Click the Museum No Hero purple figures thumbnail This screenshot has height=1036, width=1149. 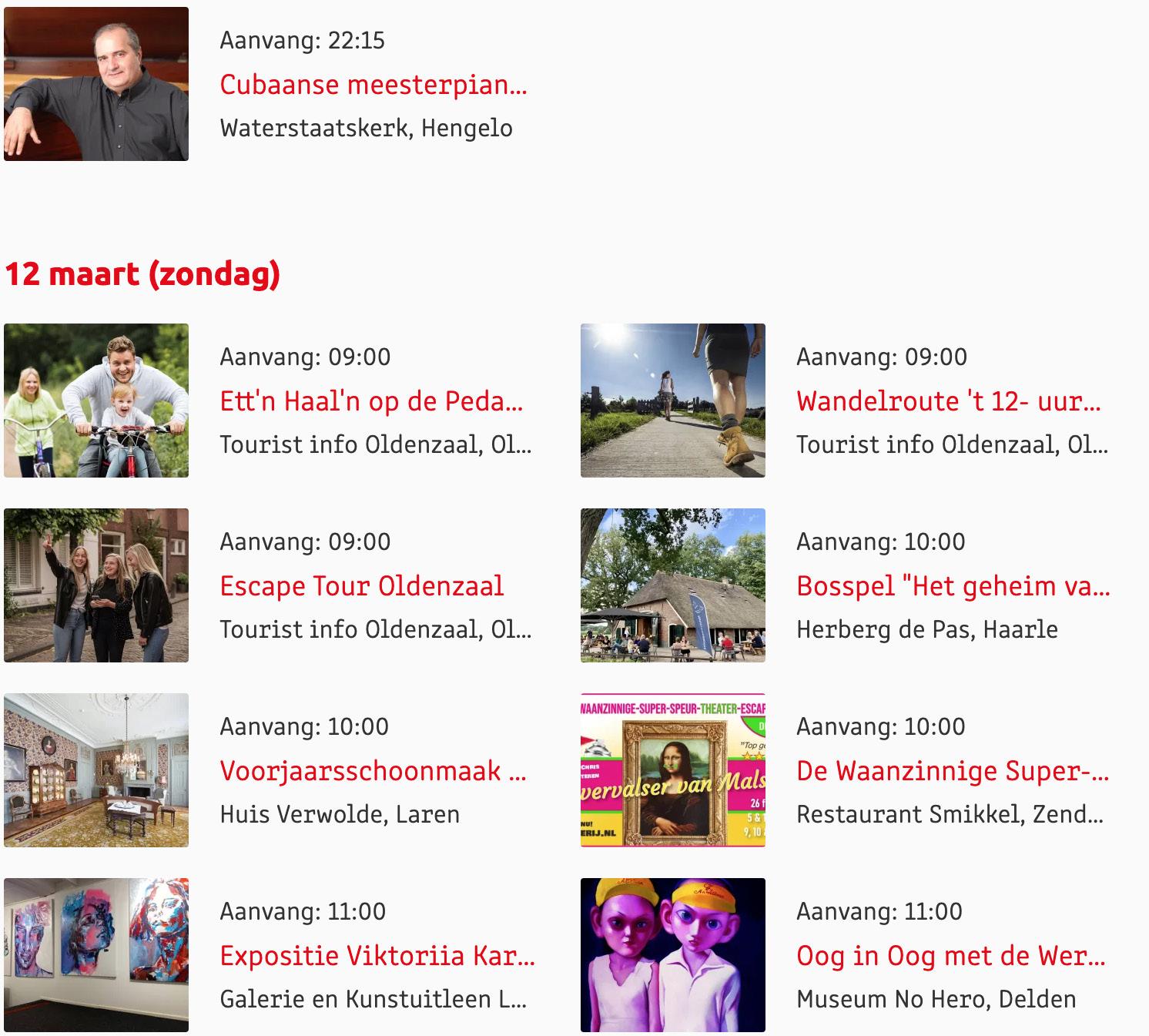coord(673,955)
